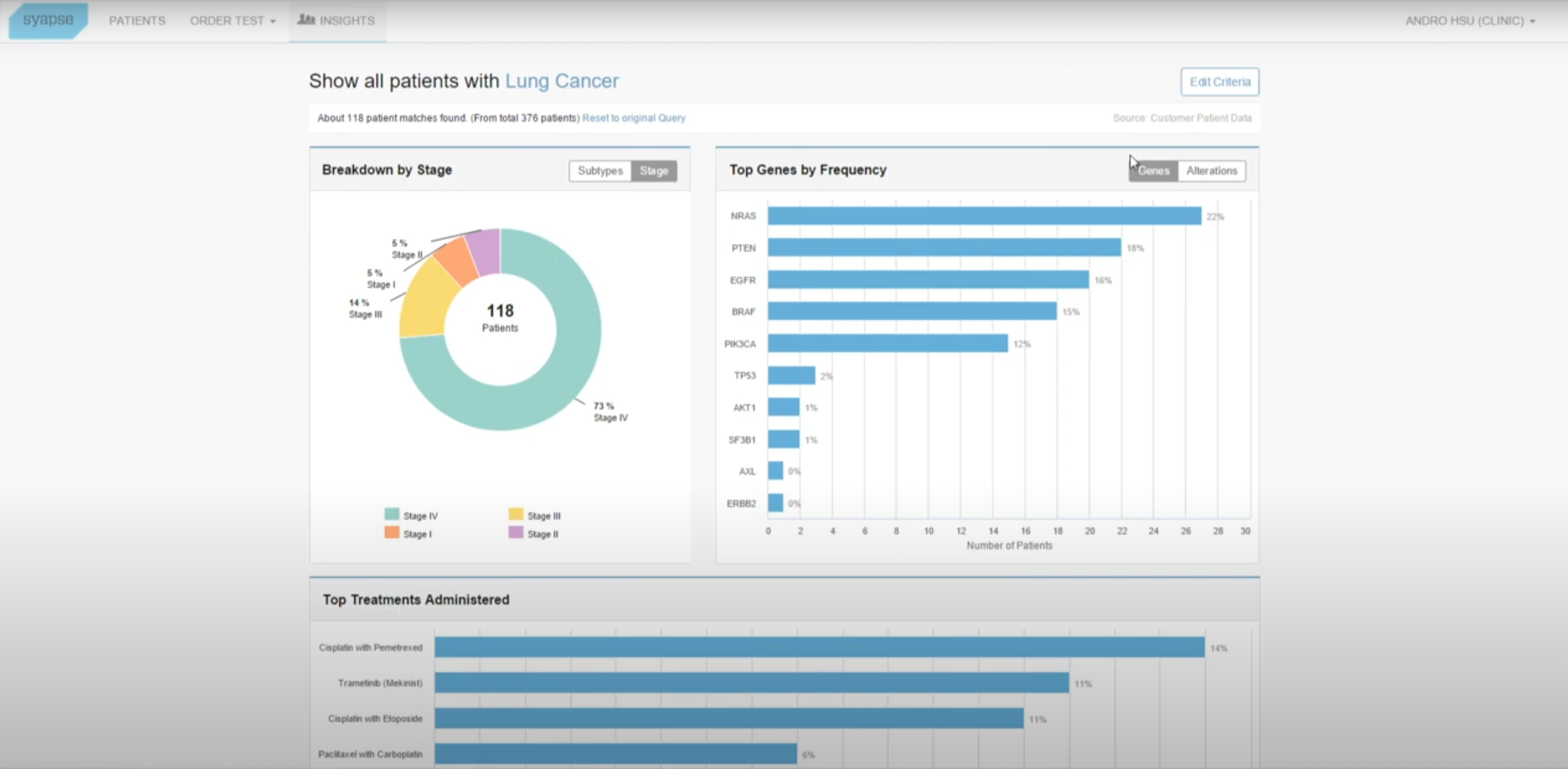
Task: Open the Andro Hsu (Clinic) user menu
Action: pos(1470,21)
